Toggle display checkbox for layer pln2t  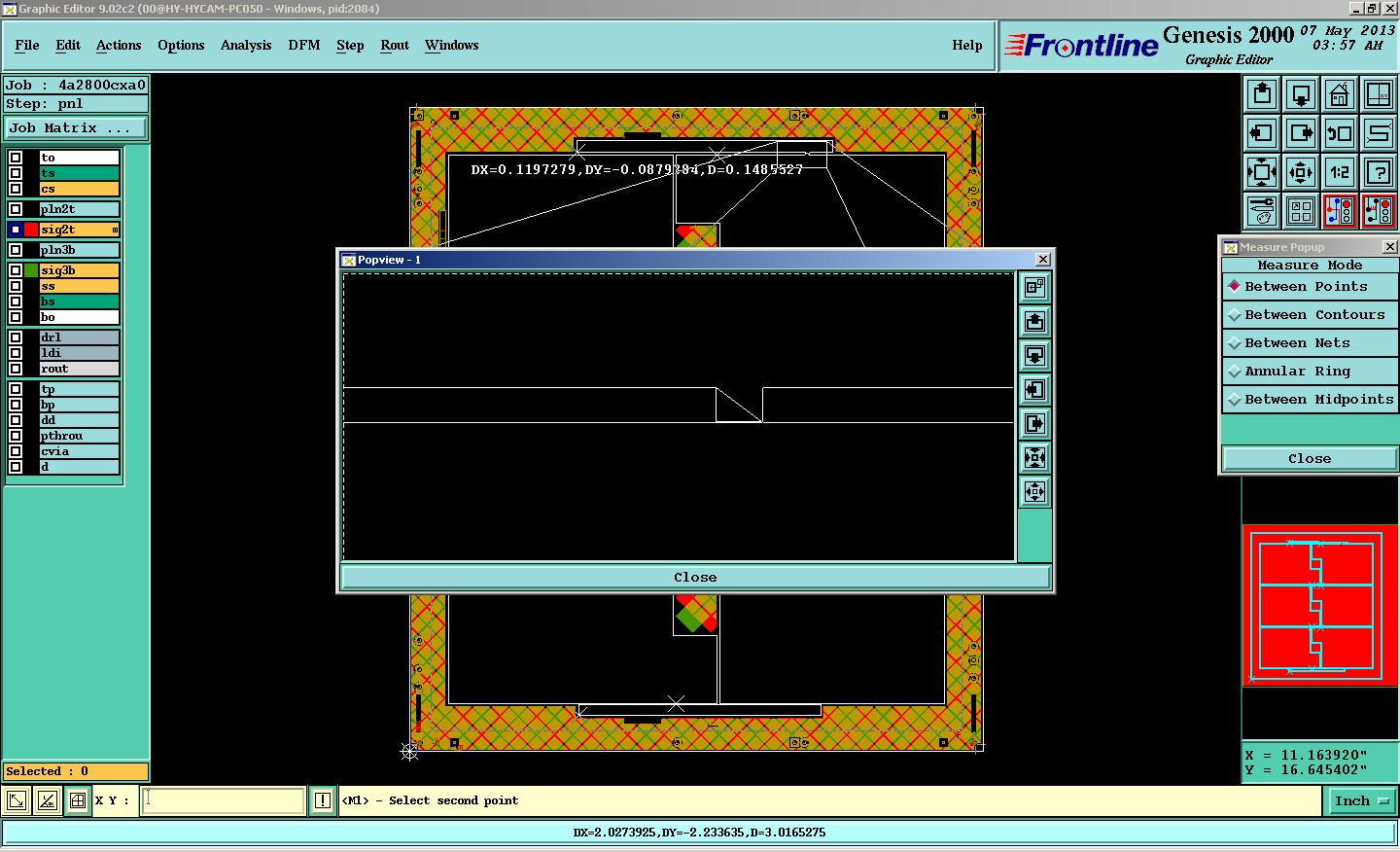pyautogui.click(x=16, y=209)
